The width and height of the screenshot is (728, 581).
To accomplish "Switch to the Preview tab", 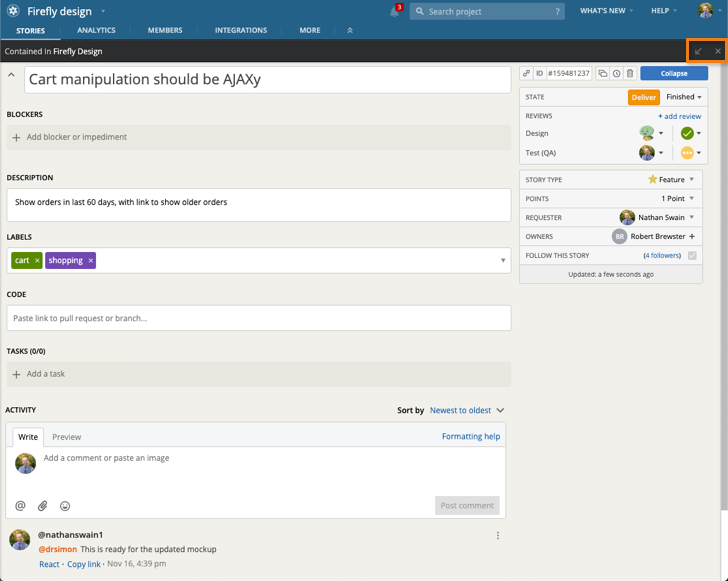I will click(x=67, y=437).
